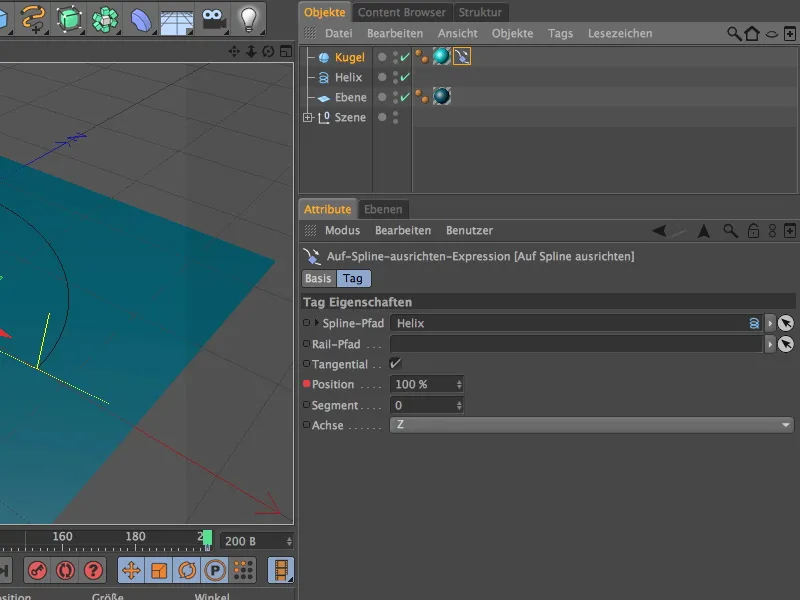Go back in Attribute manager history
800x600 pixels.
[659, 231]
